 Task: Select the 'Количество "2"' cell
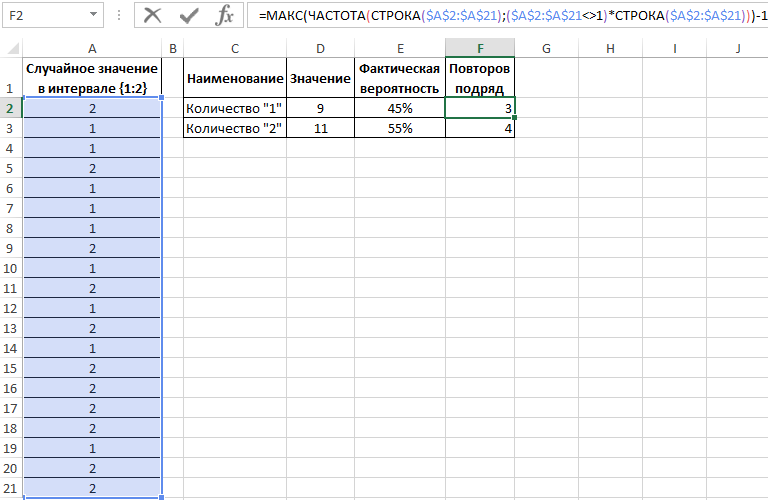235,128
